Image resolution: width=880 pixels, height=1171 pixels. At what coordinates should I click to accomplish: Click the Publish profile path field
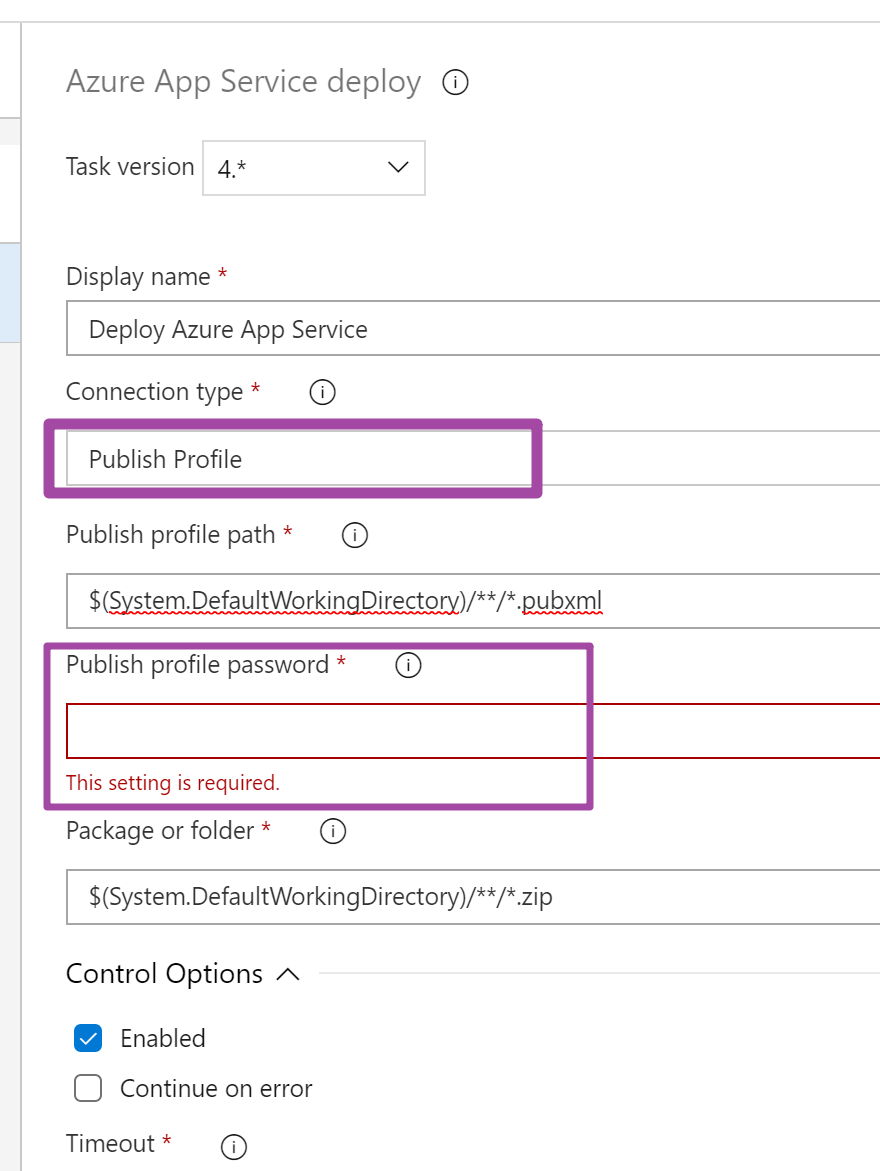(x=470, y=600)
